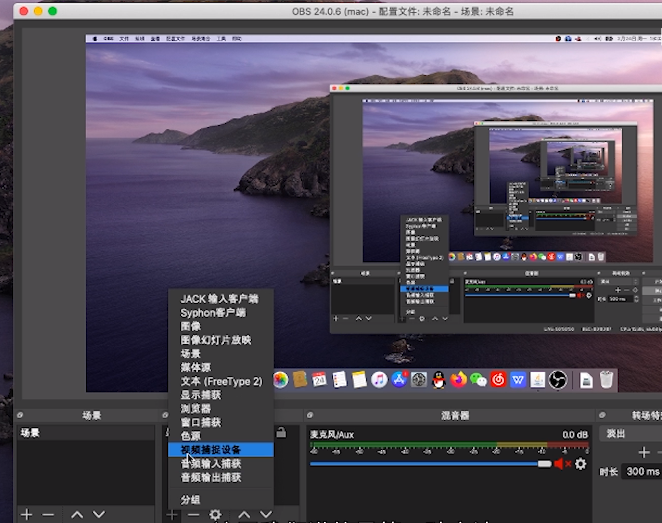
Task: Move the scene down with the arrow
Action: 101,514
